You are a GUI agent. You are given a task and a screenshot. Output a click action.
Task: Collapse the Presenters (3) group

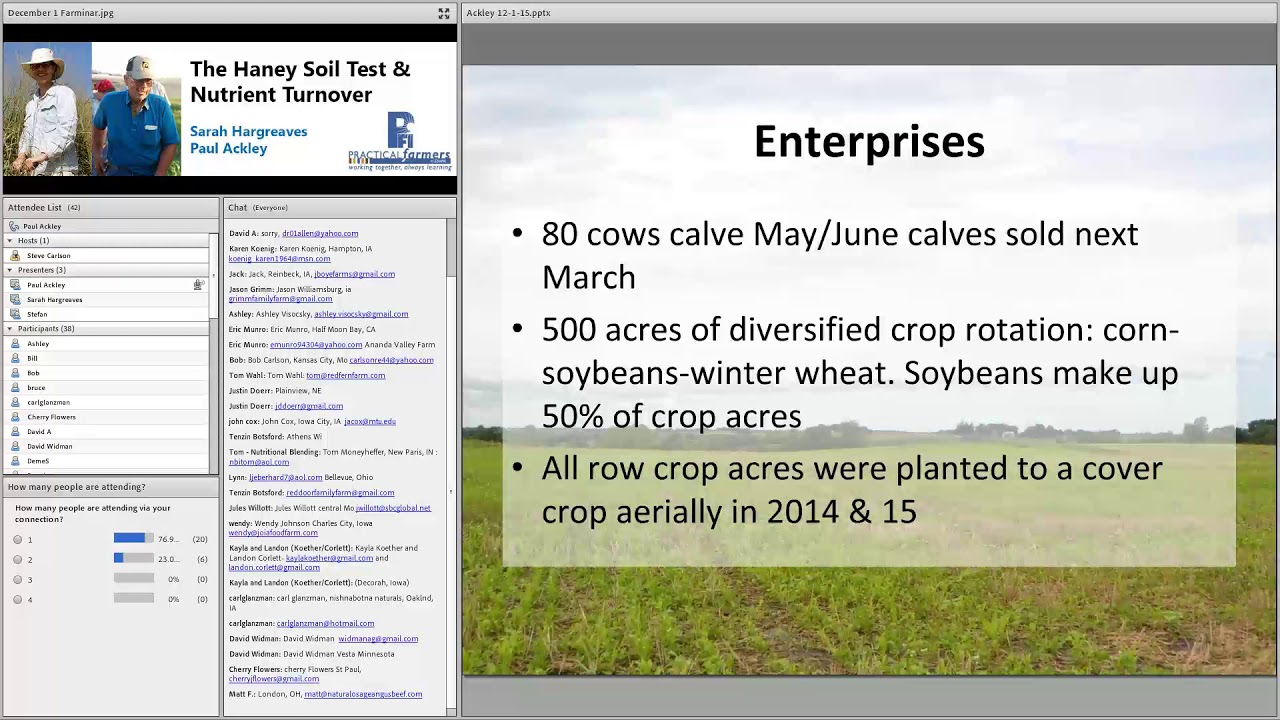pos(10,270)
